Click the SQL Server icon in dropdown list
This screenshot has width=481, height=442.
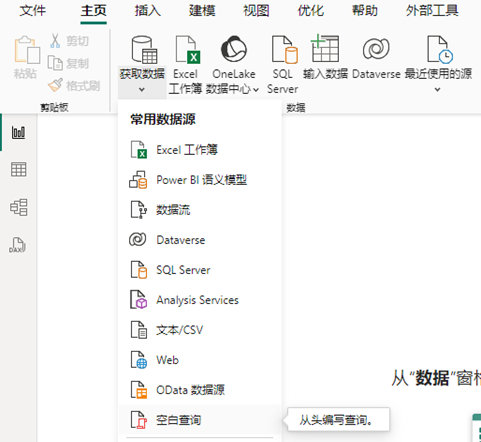[x=138, y=270]
